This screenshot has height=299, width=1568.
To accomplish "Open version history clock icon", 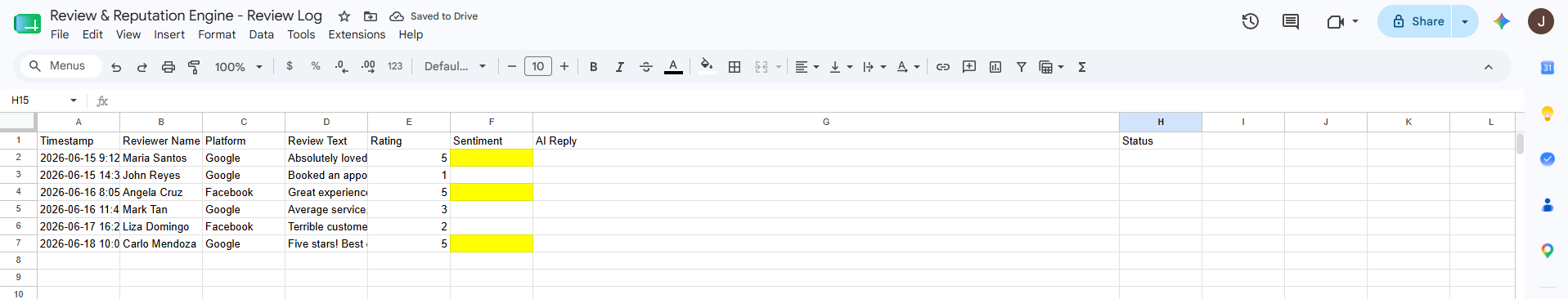I will pos(1251,21).
